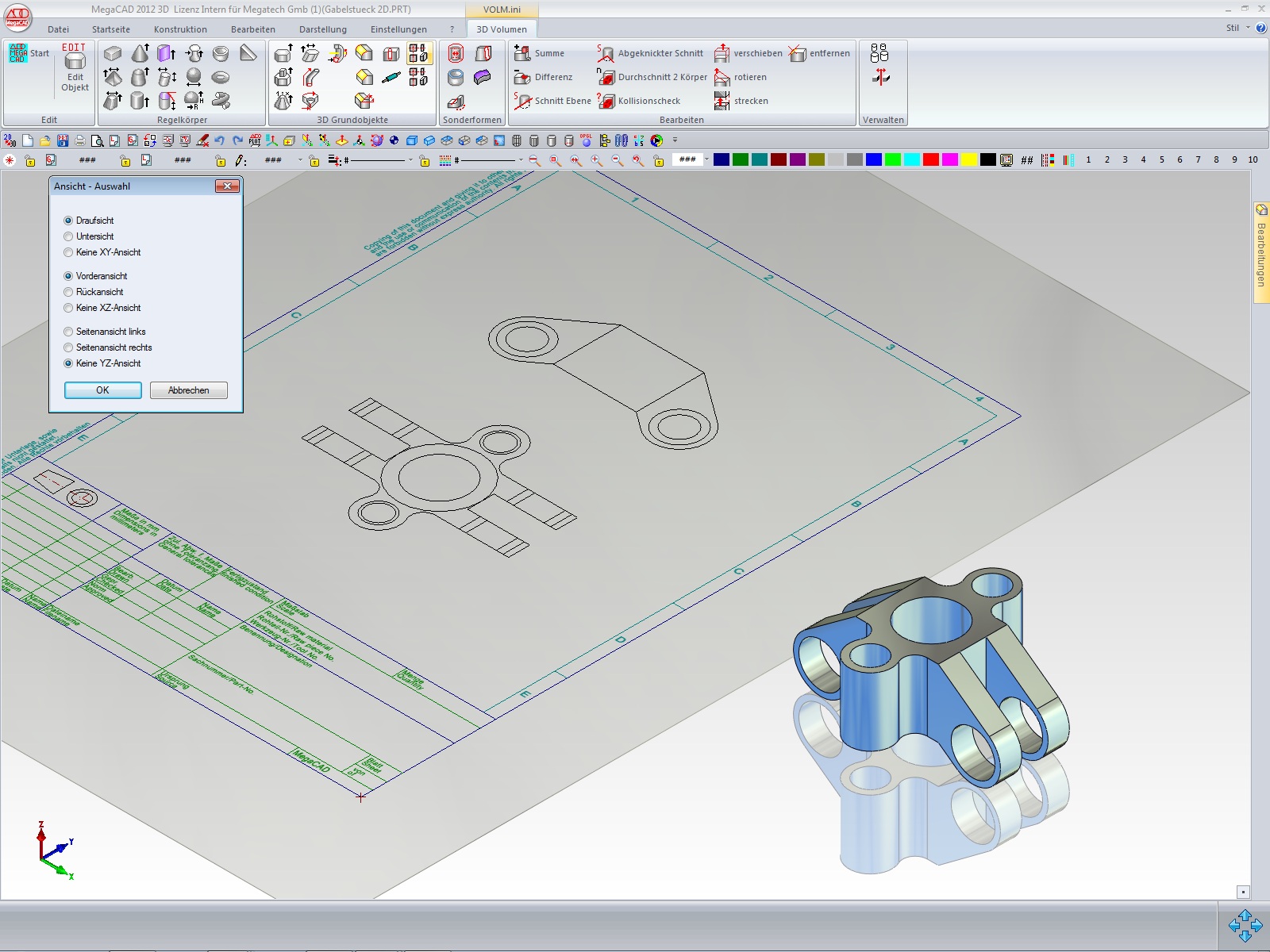Run the Kollisionscheck tool

tap(640, 101)
